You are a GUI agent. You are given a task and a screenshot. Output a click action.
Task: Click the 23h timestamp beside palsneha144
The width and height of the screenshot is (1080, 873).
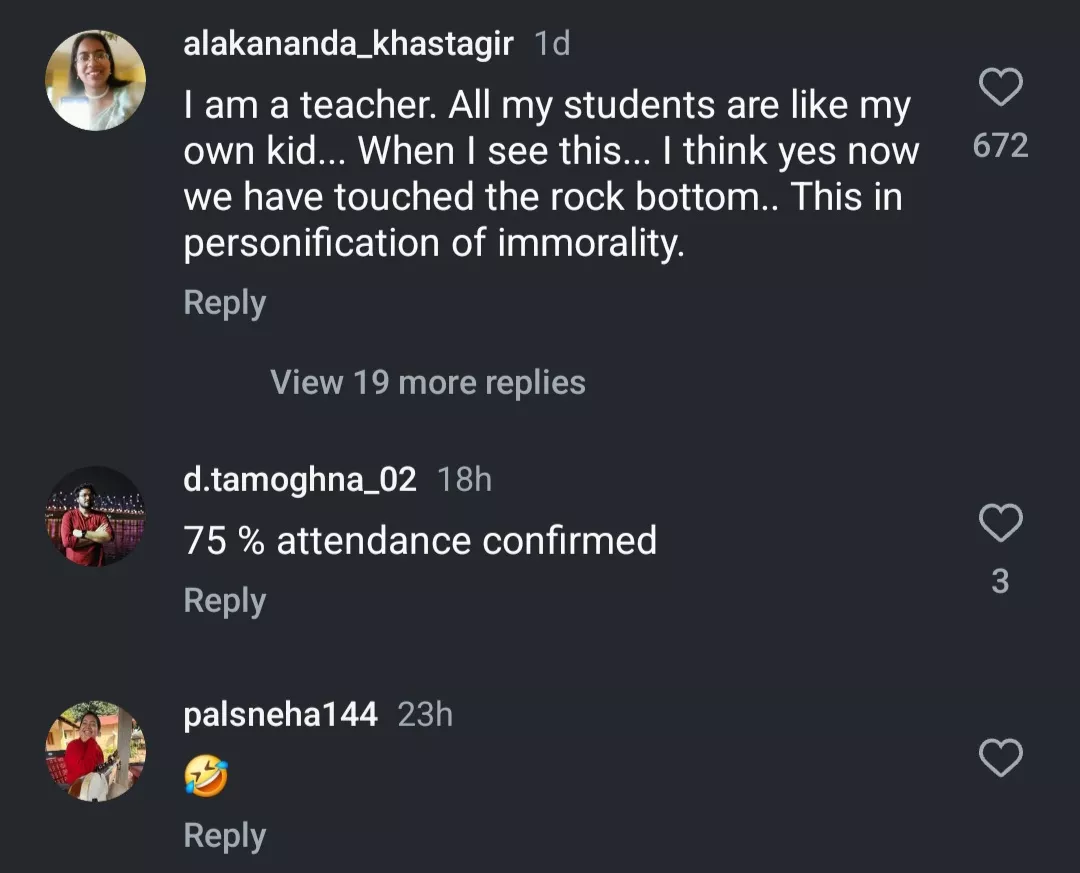click(425, 715)
